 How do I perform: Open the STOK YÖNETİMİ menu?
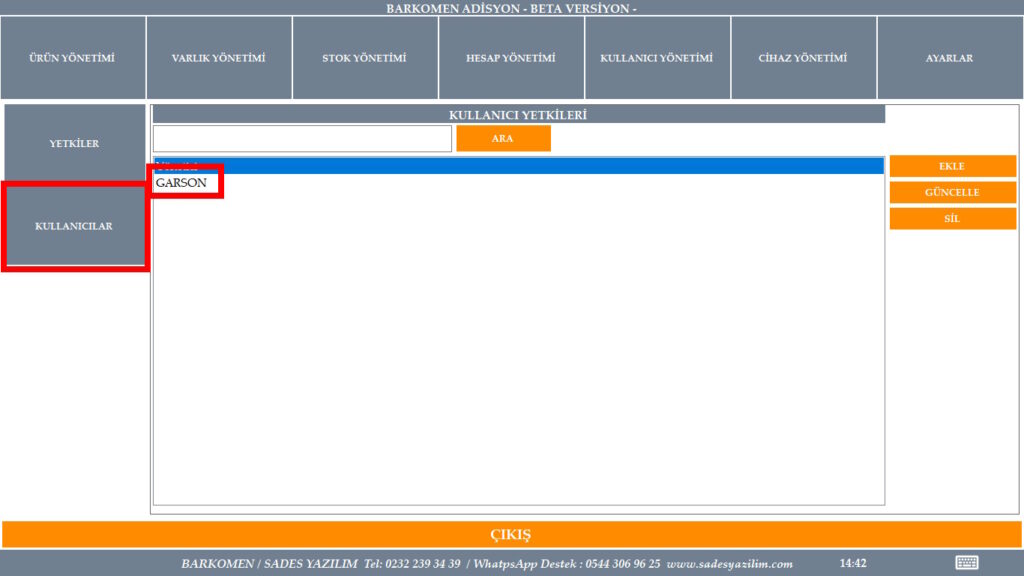(365, 58)
